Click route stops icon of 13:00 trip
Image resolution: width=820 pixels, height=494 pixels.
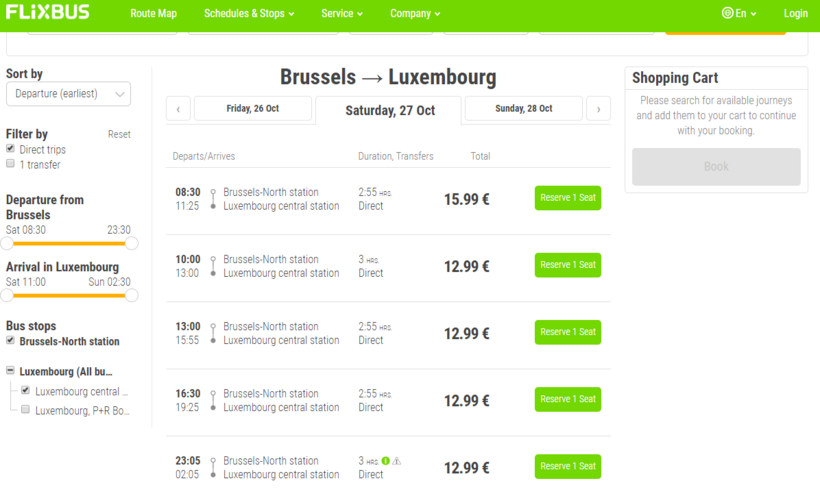[x=213, y=333]
